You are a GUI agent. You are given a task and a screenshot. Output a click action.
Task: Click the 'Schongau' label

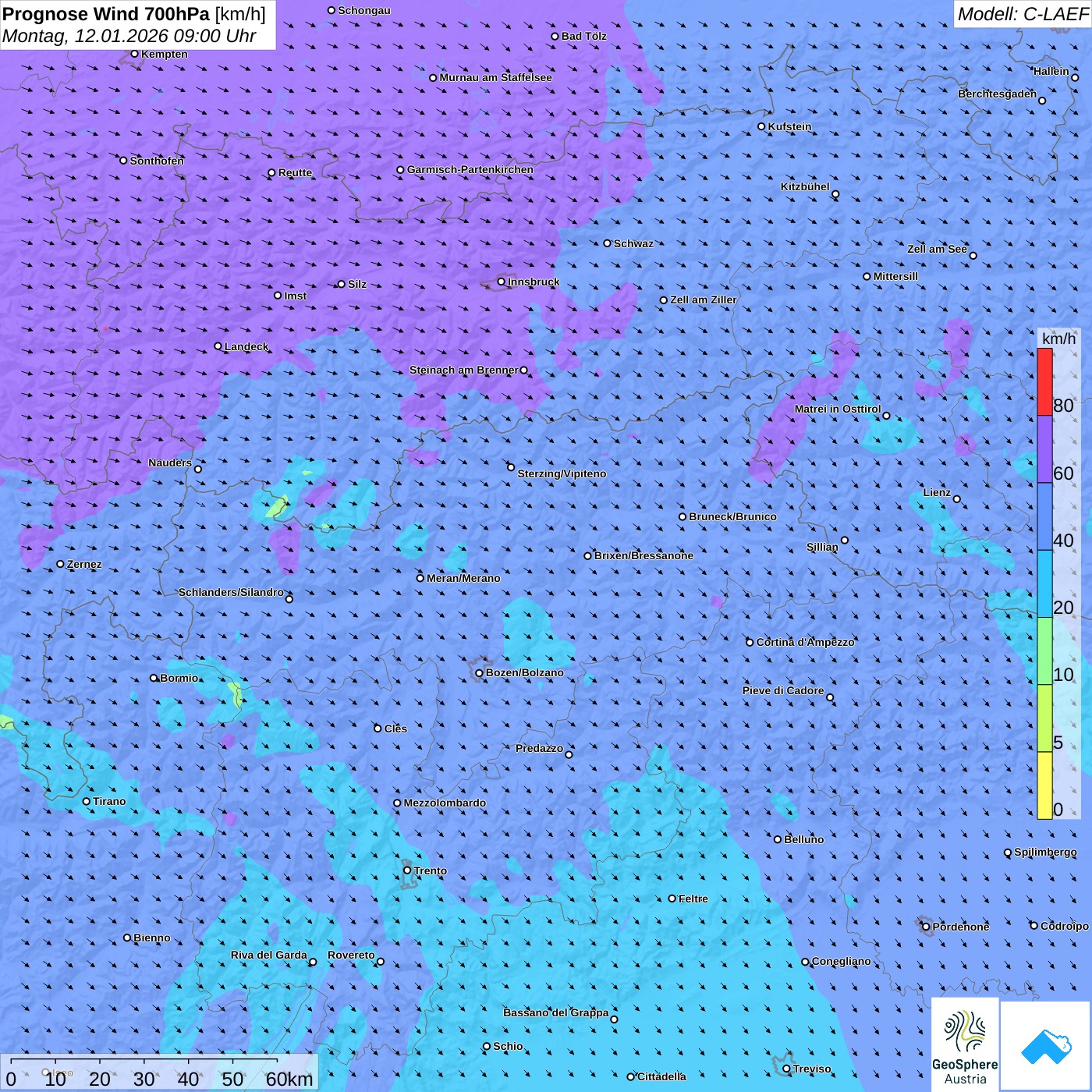pyautogui.click(x=364, y=10)
